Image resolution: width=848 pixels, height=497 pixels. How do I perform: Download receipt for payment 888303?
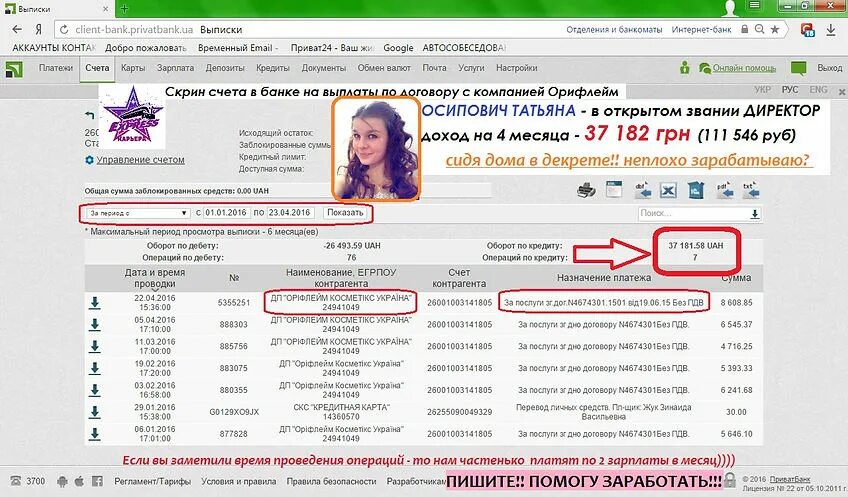(95, 324)
